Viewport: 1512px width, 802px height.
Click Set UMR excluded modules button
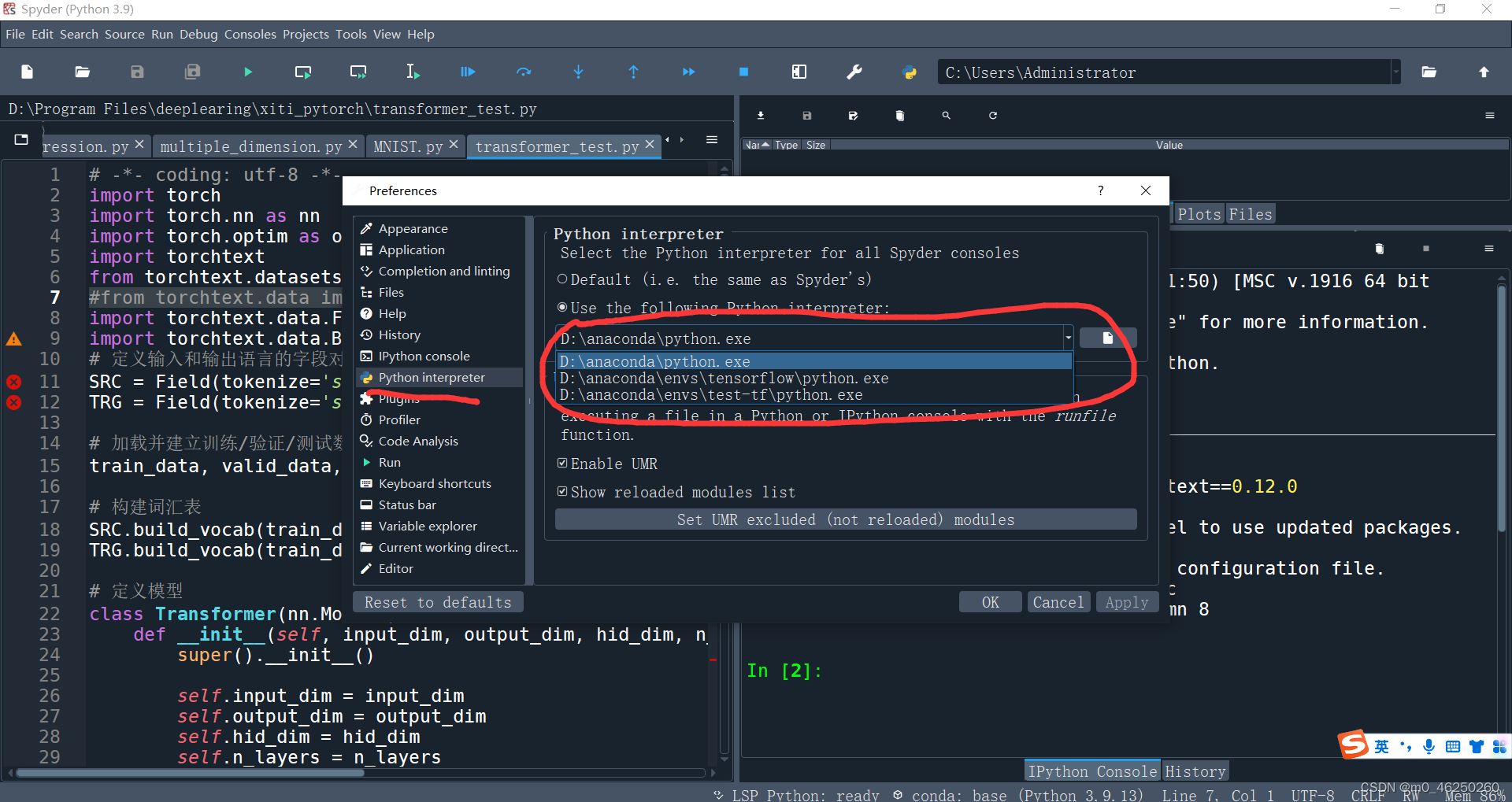(x=846, y=519)
